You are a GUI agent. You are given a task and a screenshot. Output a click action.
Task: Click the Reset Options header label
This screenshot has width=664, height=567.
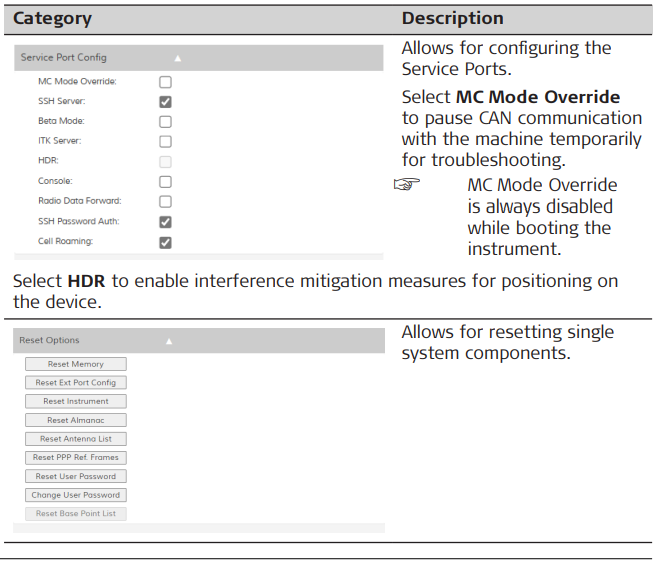point(49,341)
